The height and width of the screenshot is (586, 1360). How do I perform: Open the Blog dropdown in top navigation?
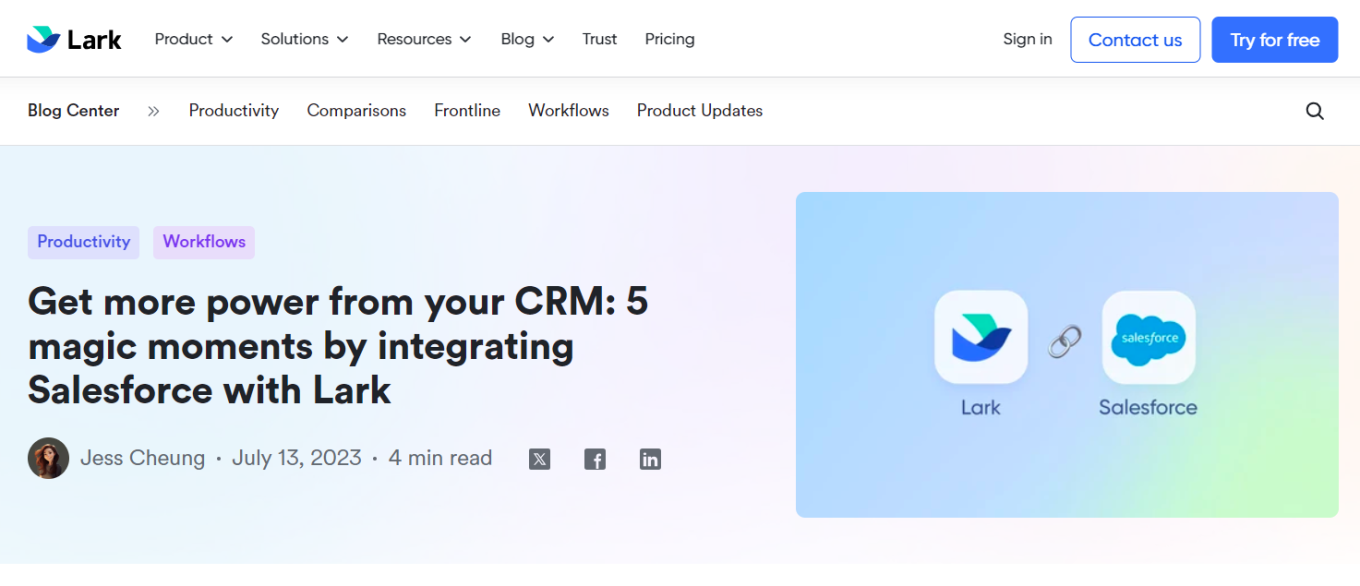coord(527,39)
